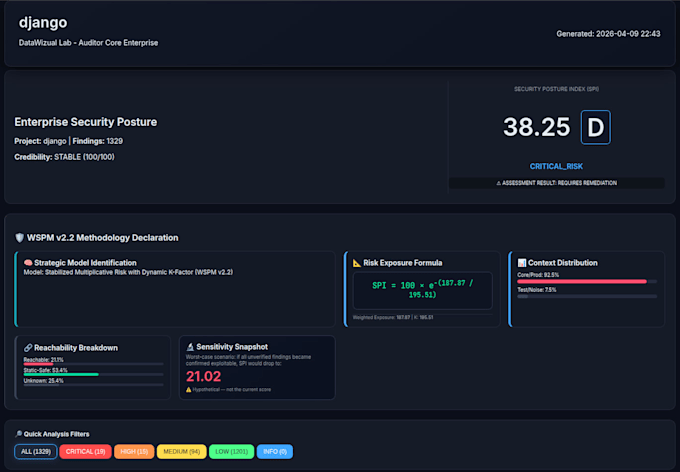Click the Project django Findings 1329 line
Viewport: 680px width, 472px height.
pyautogui.click(x=69, y=141)
